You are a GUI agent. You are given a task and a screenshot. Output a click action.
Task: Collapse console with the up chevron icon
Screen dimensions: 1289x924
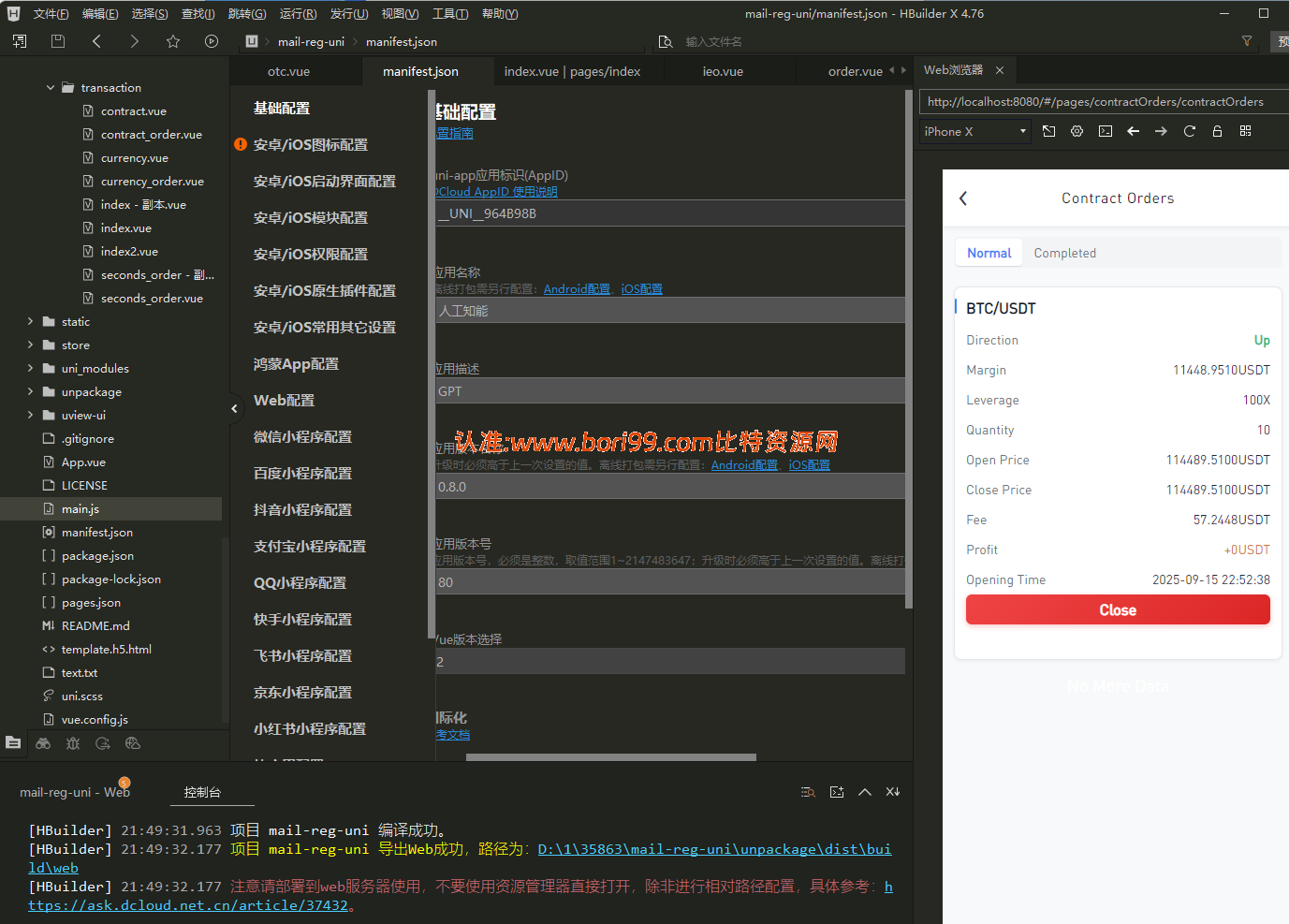(x=865, y=792)
